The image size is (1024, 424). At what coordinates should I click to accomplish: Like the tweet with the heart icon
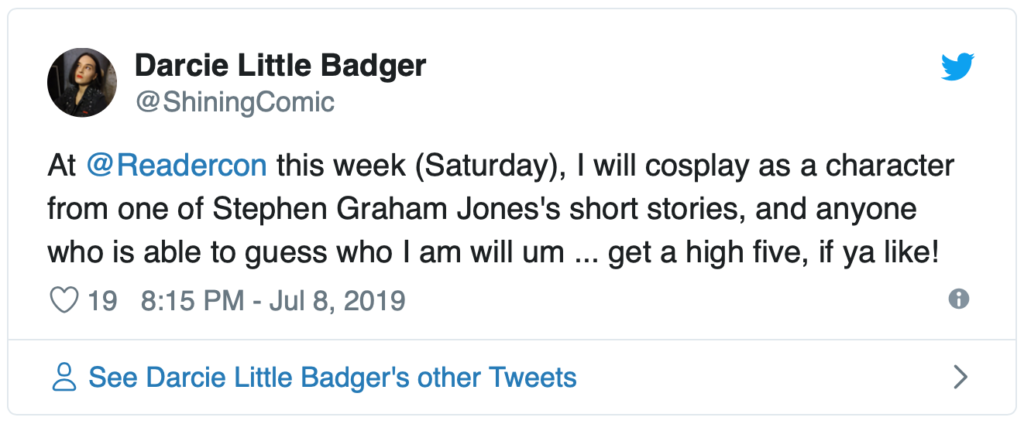[x=64, y=300]
